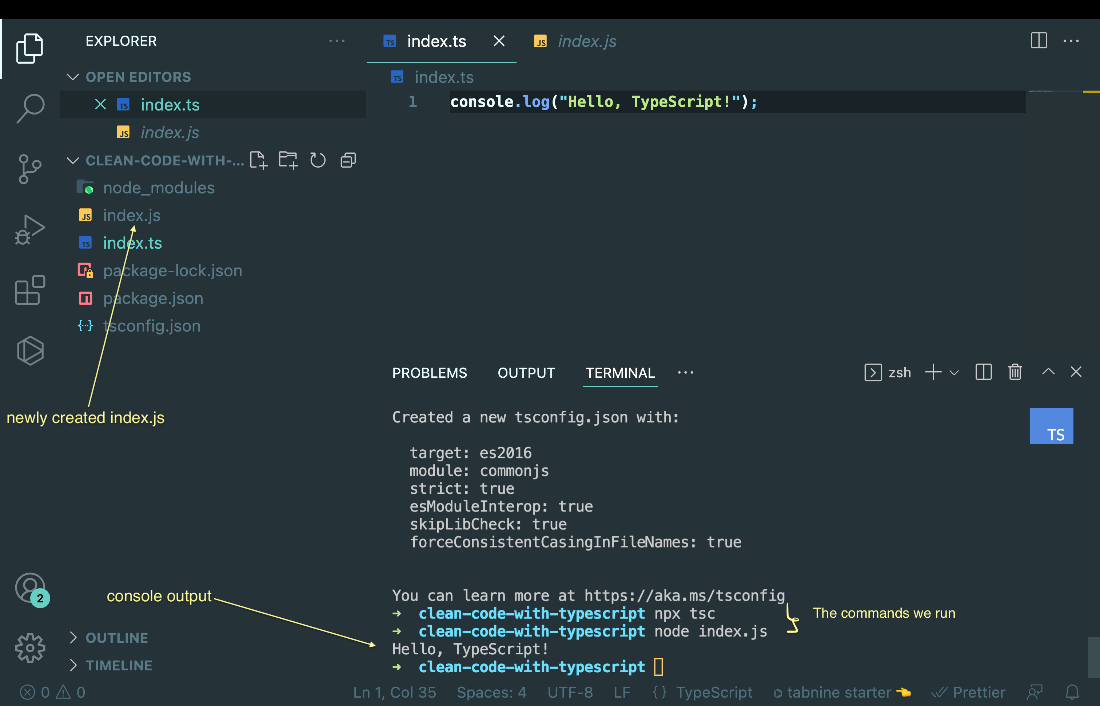
Task: Switch to the Problems tab
Action: (429, 373)
